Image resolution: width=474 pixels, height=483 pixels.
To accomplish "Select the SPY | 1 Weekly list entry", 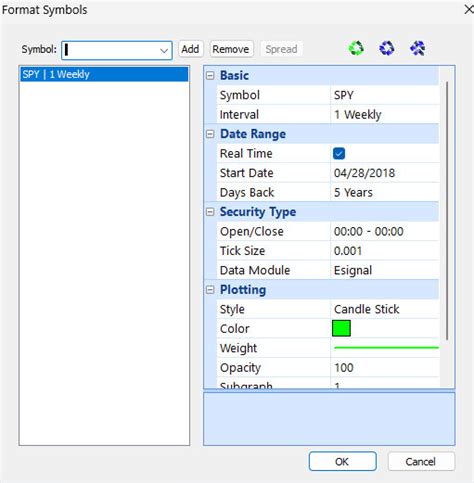I will (104, 74).
